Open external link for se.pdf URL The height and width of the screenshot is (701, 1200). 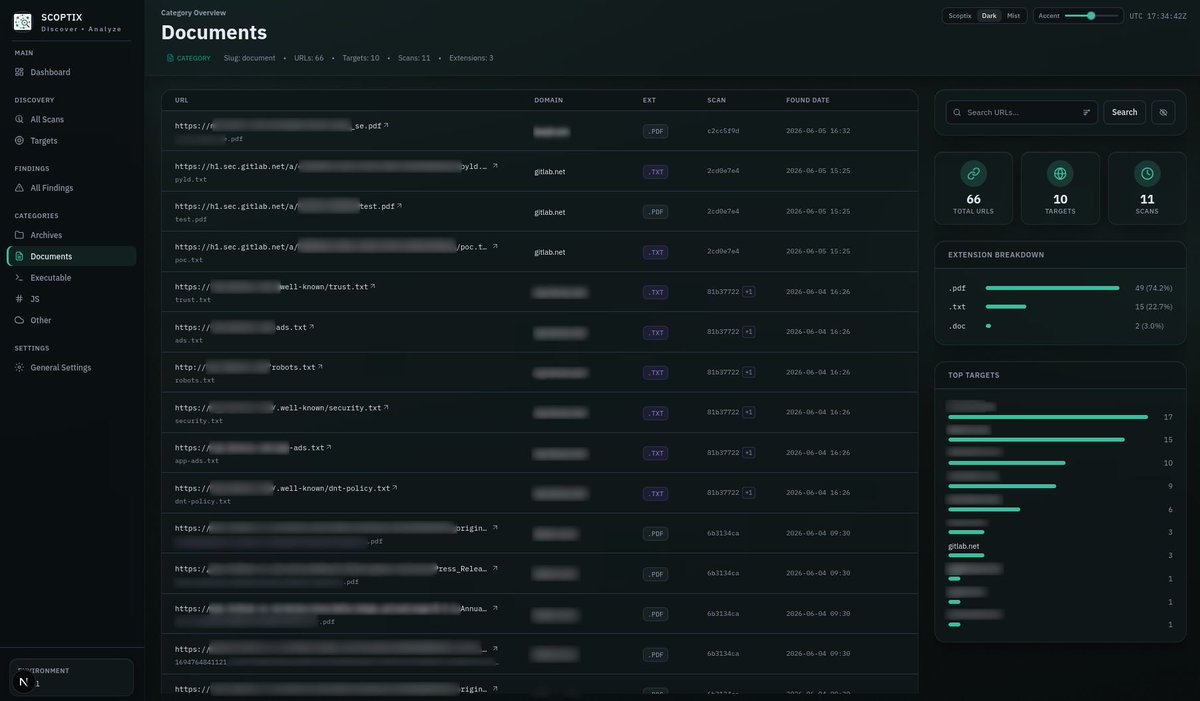[x=386, y=125]
